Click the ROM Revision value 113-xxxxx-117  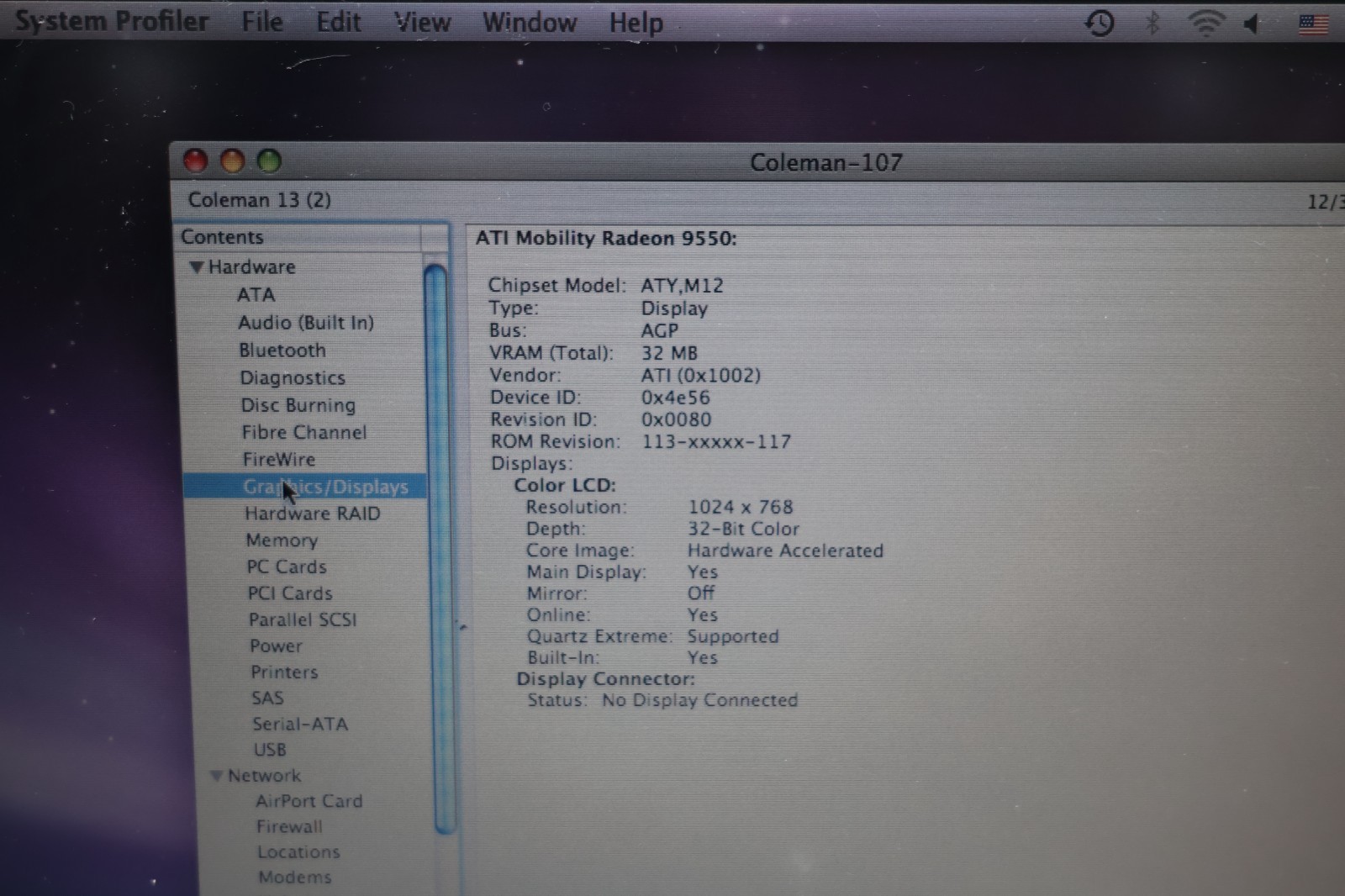click(716, 442)
